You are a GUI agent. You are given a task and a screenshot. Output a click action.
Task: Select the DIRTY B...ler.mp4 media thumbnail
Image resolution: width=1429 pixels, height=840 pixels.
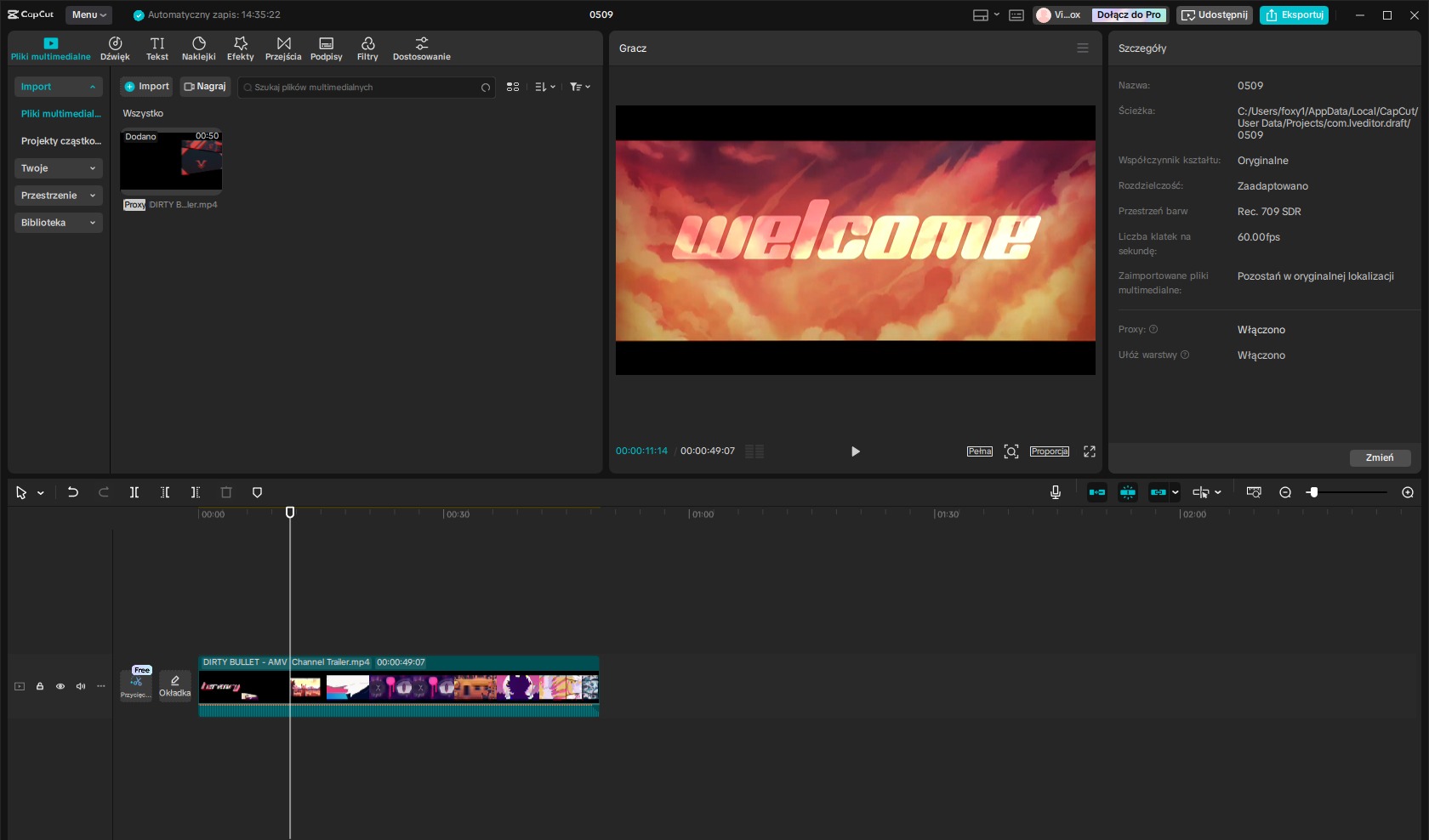coord(170,162)
